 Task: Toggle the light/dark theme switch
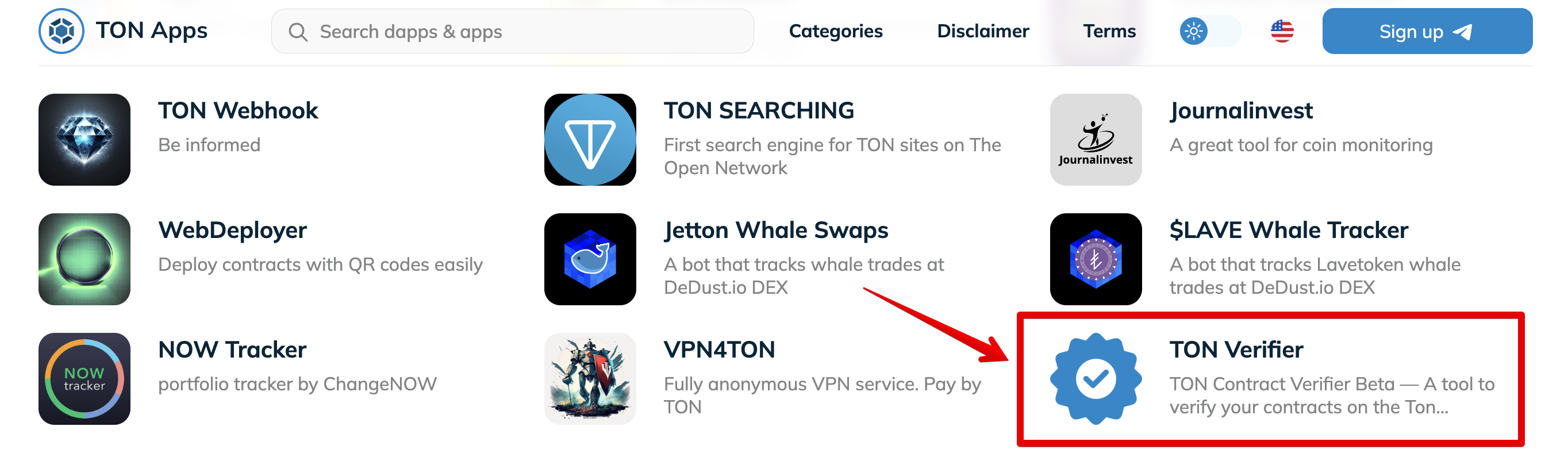[x=1209, y=31]
